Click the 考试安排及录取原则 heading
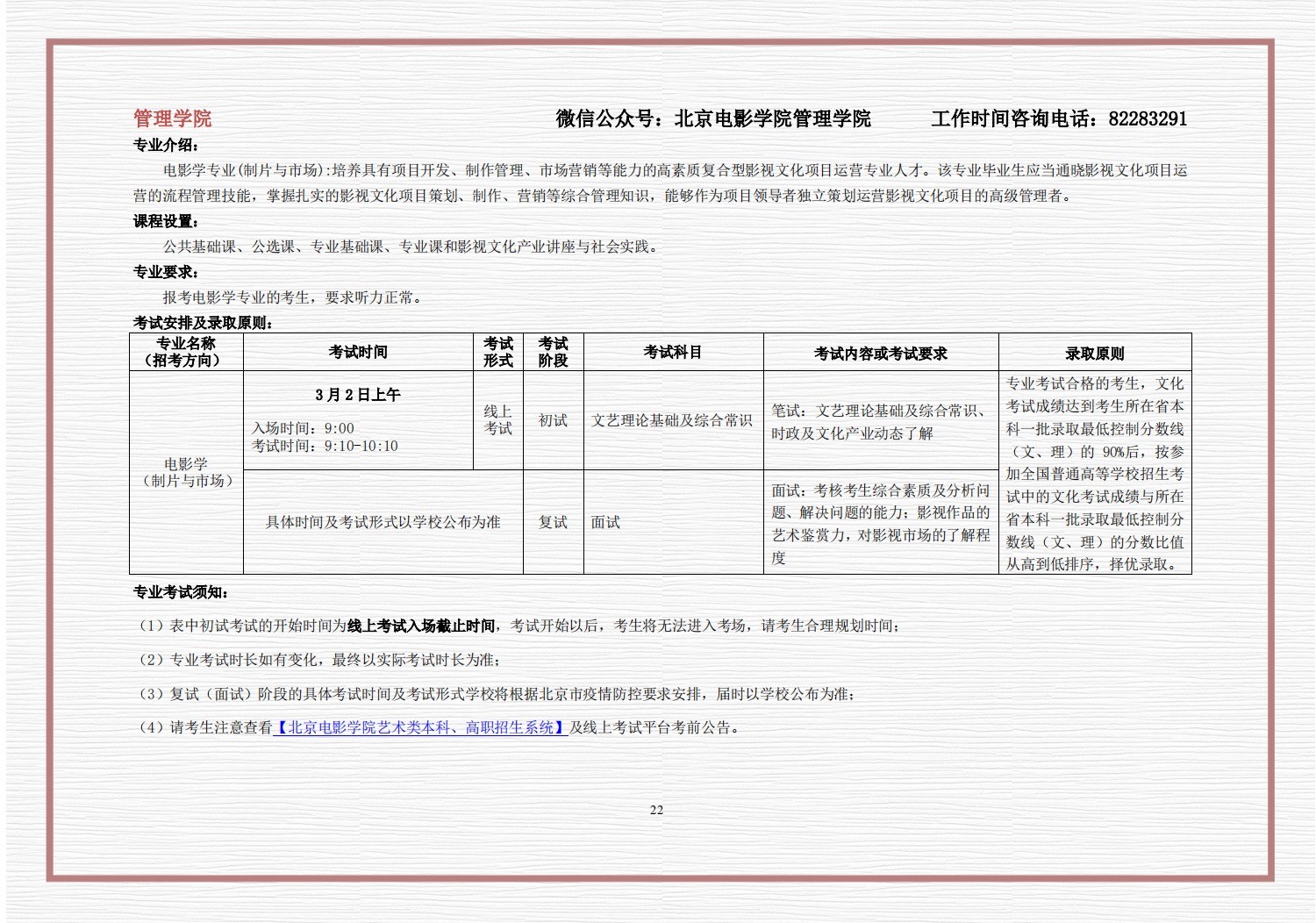 click(x=204, y=323)
